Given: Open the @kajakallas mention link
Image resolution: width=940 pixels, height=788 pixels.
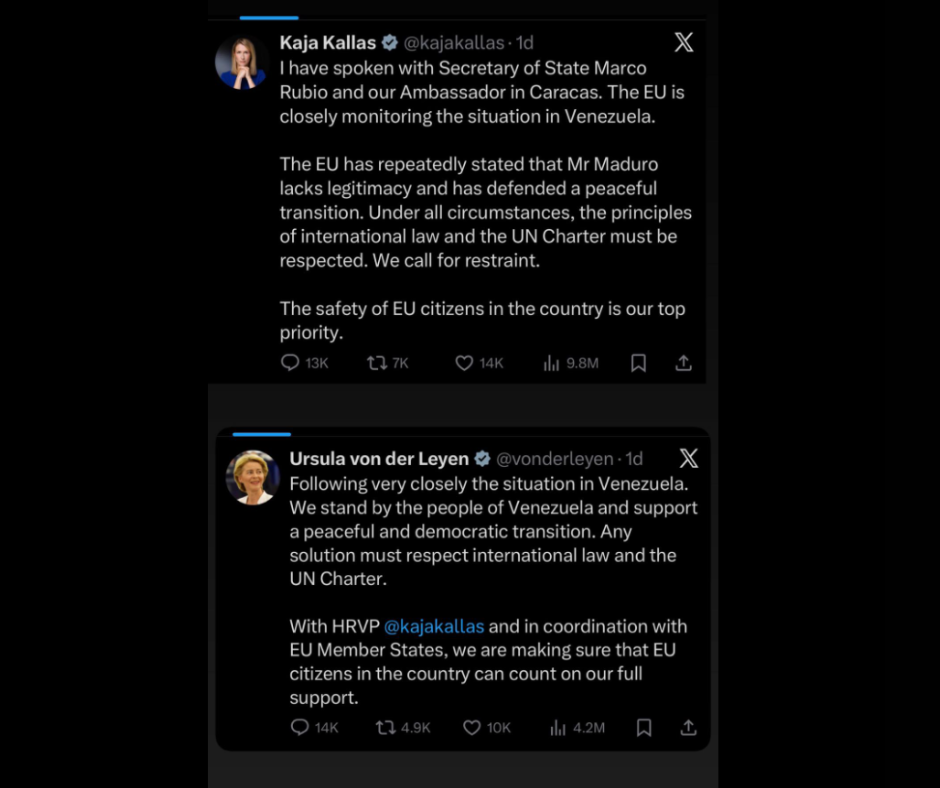Looking at the screenshot, I should pos(434,626).
